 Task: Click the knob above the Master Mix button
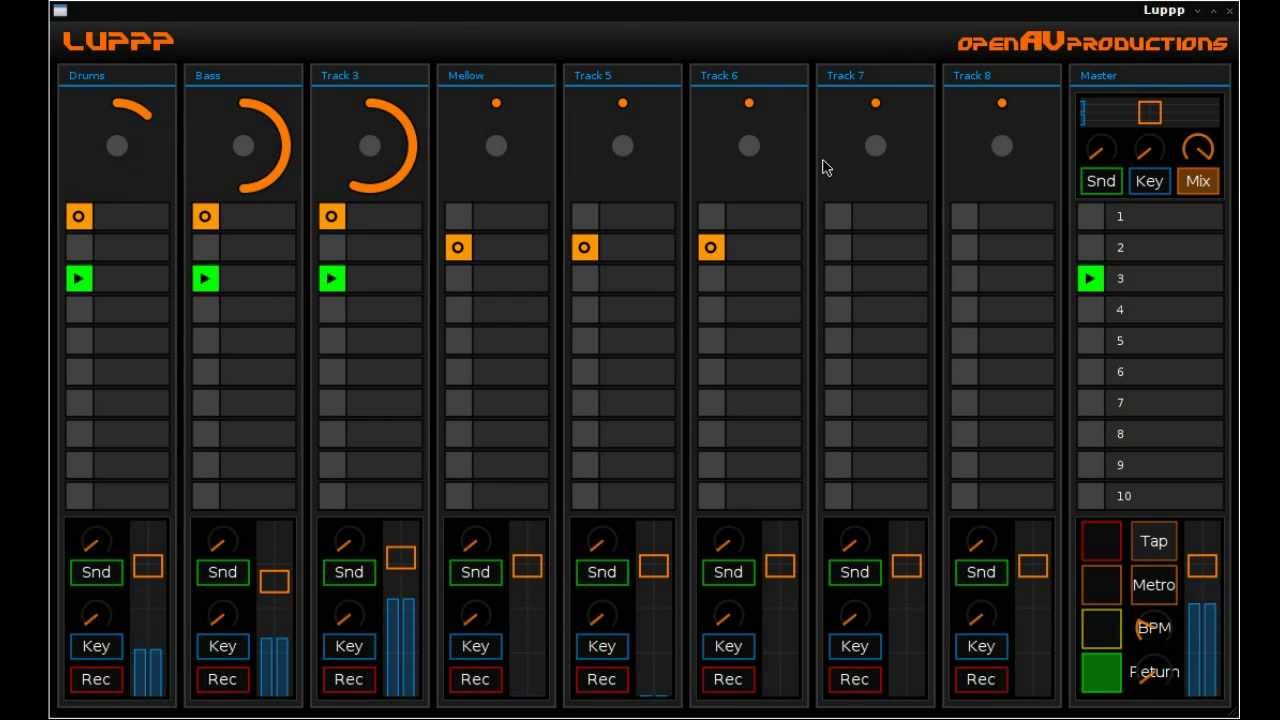point(1198,149)
